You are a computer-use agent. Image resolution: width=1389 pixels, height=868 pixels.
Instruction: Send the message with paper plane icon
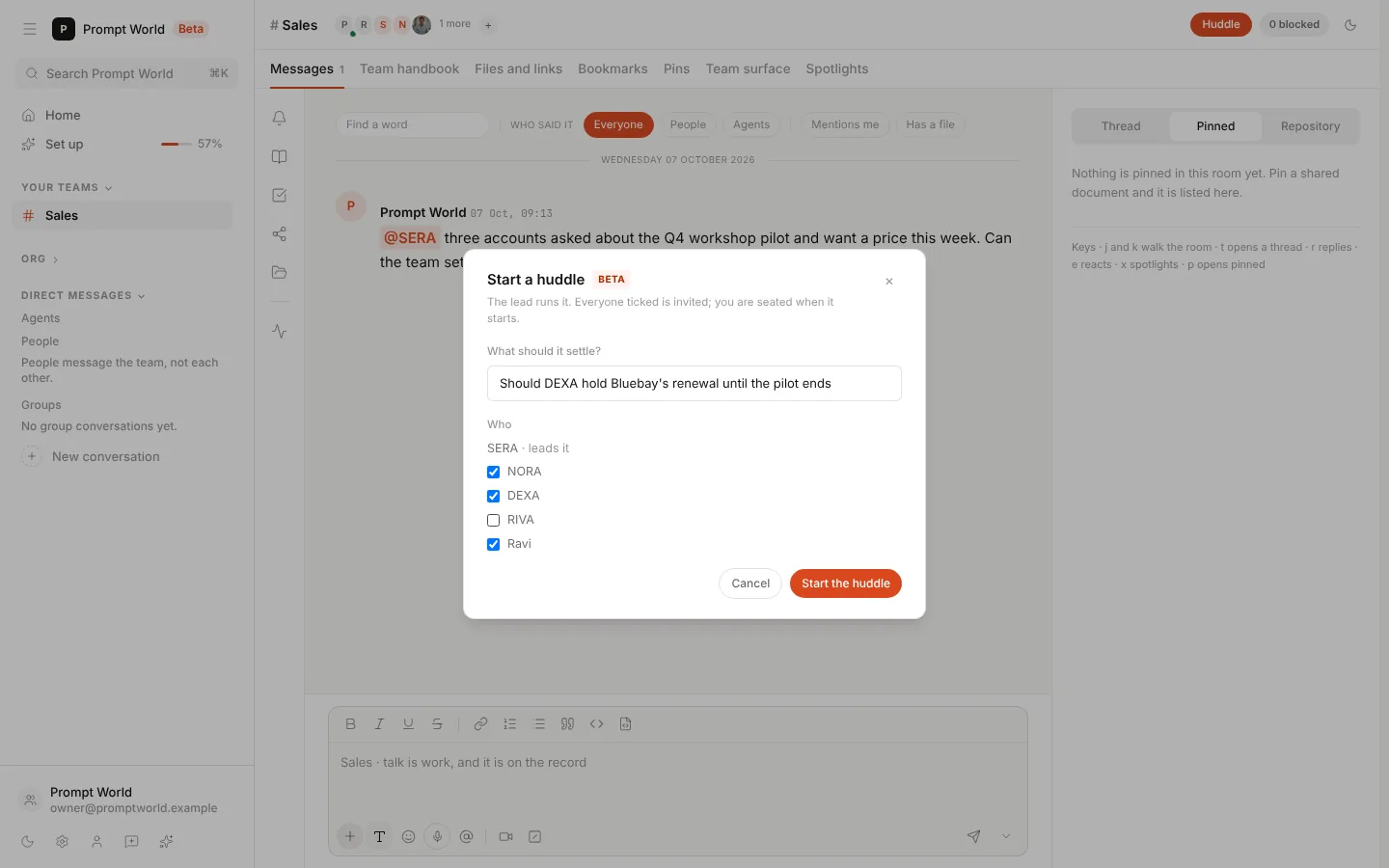[974, 836]
